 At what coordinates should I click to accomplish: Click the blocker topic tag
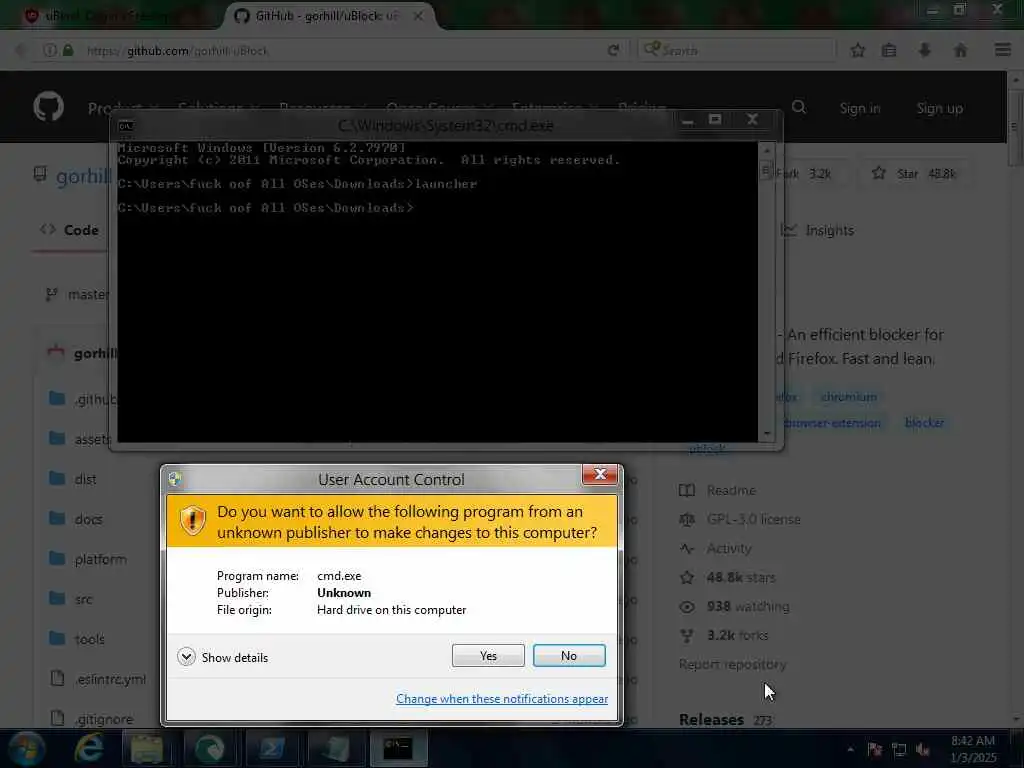tap(924, 423)
